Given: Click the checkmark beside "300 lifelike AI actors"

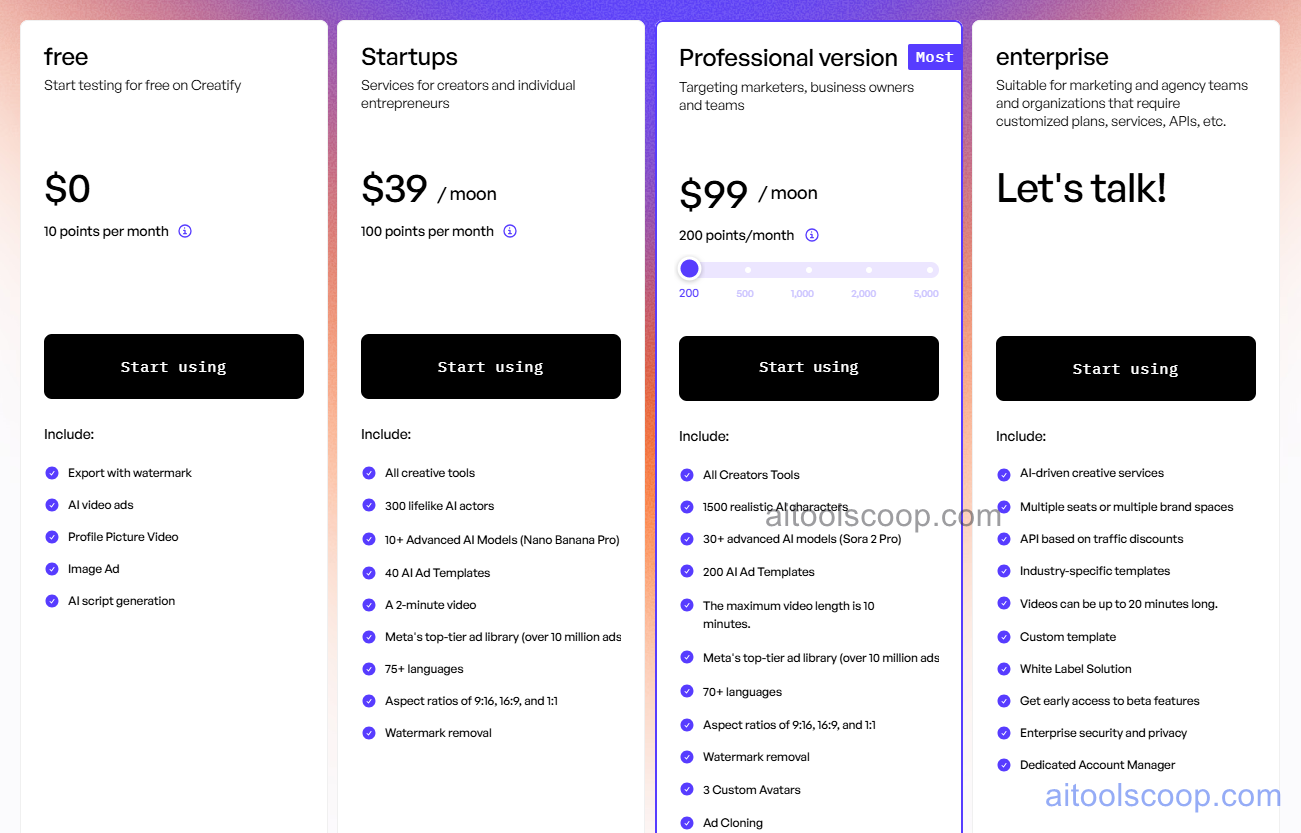Looking at the screenshot, I should click(369, 504).
